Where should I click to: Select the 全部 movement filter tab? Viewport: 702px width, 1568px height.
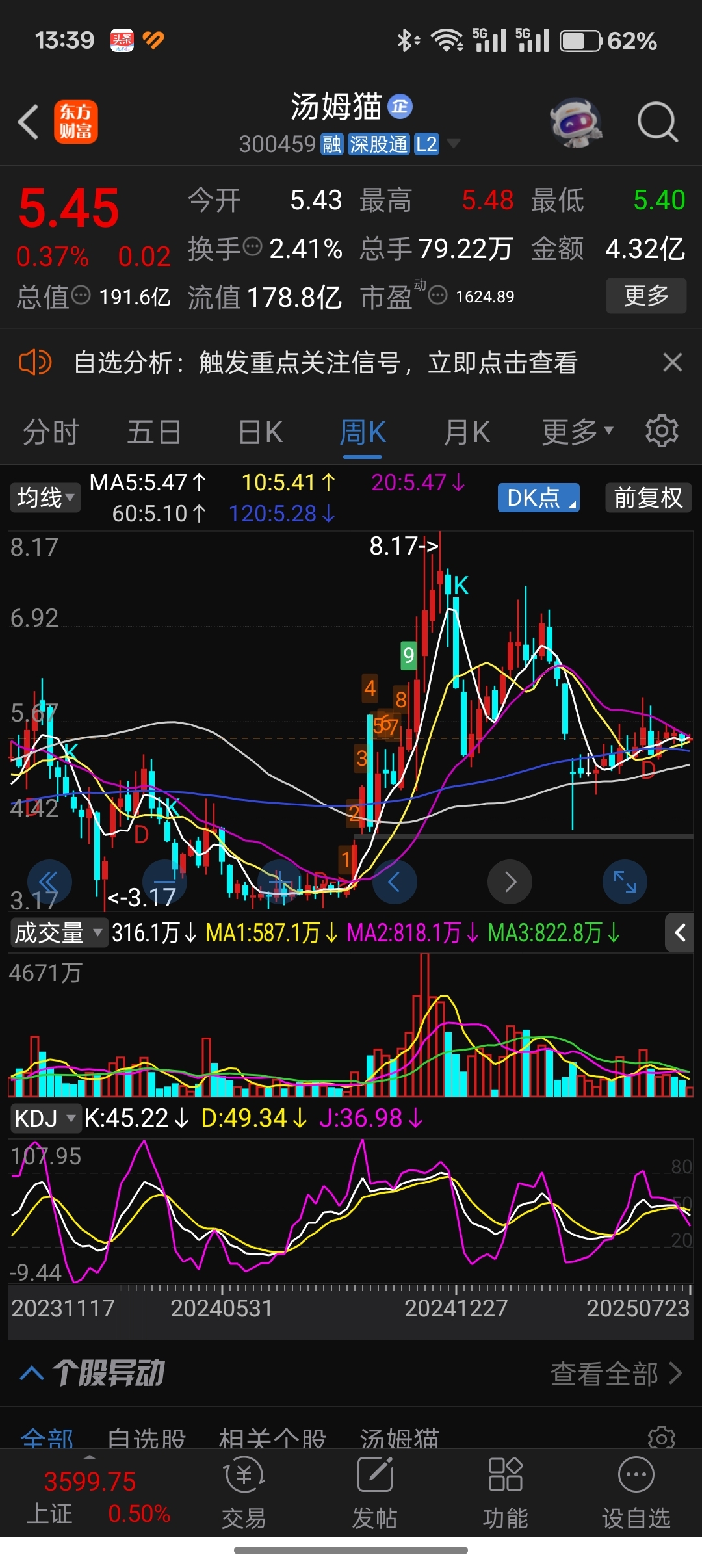(x=47, y=1439)
